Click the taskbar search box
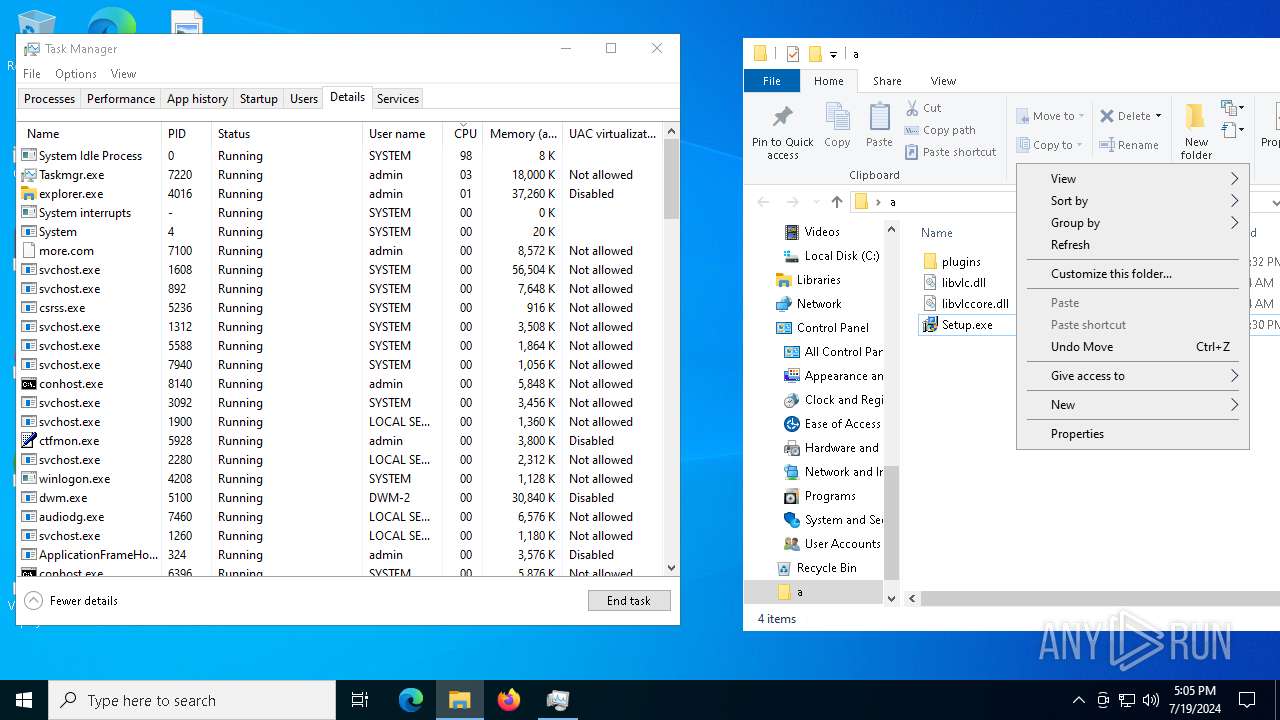The image size is (1280, 720). pyautogui.click(x=192, y=700)
